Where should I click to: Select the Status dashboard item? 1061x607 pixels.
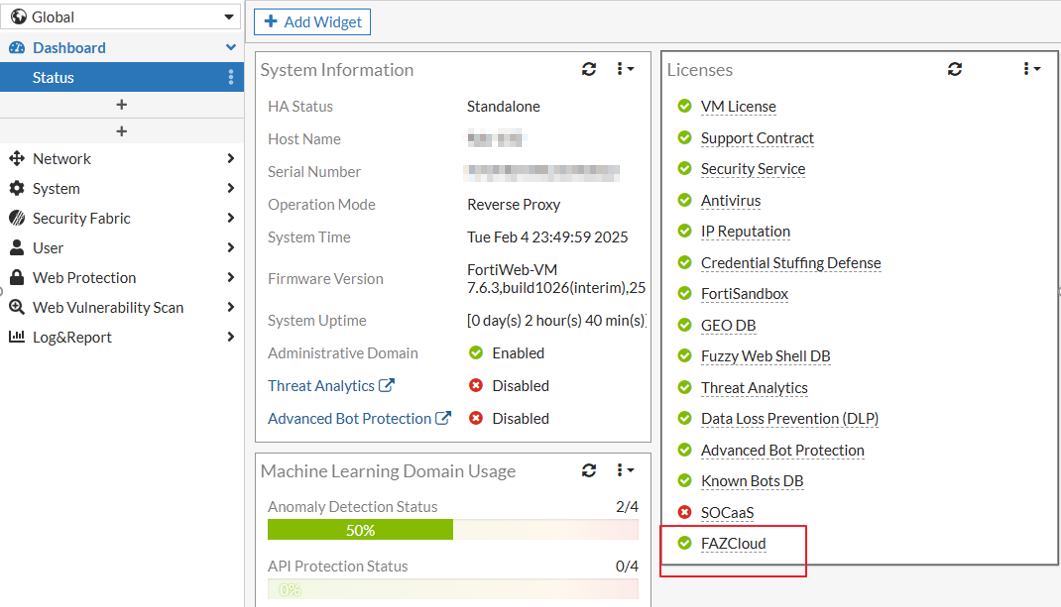click(x=54, y=78)
